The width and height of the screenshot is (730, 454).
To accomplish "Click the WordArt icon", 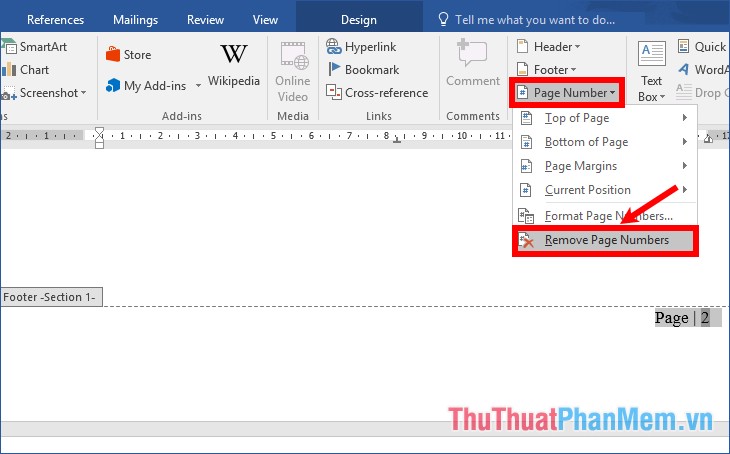I will coord(683,69).
